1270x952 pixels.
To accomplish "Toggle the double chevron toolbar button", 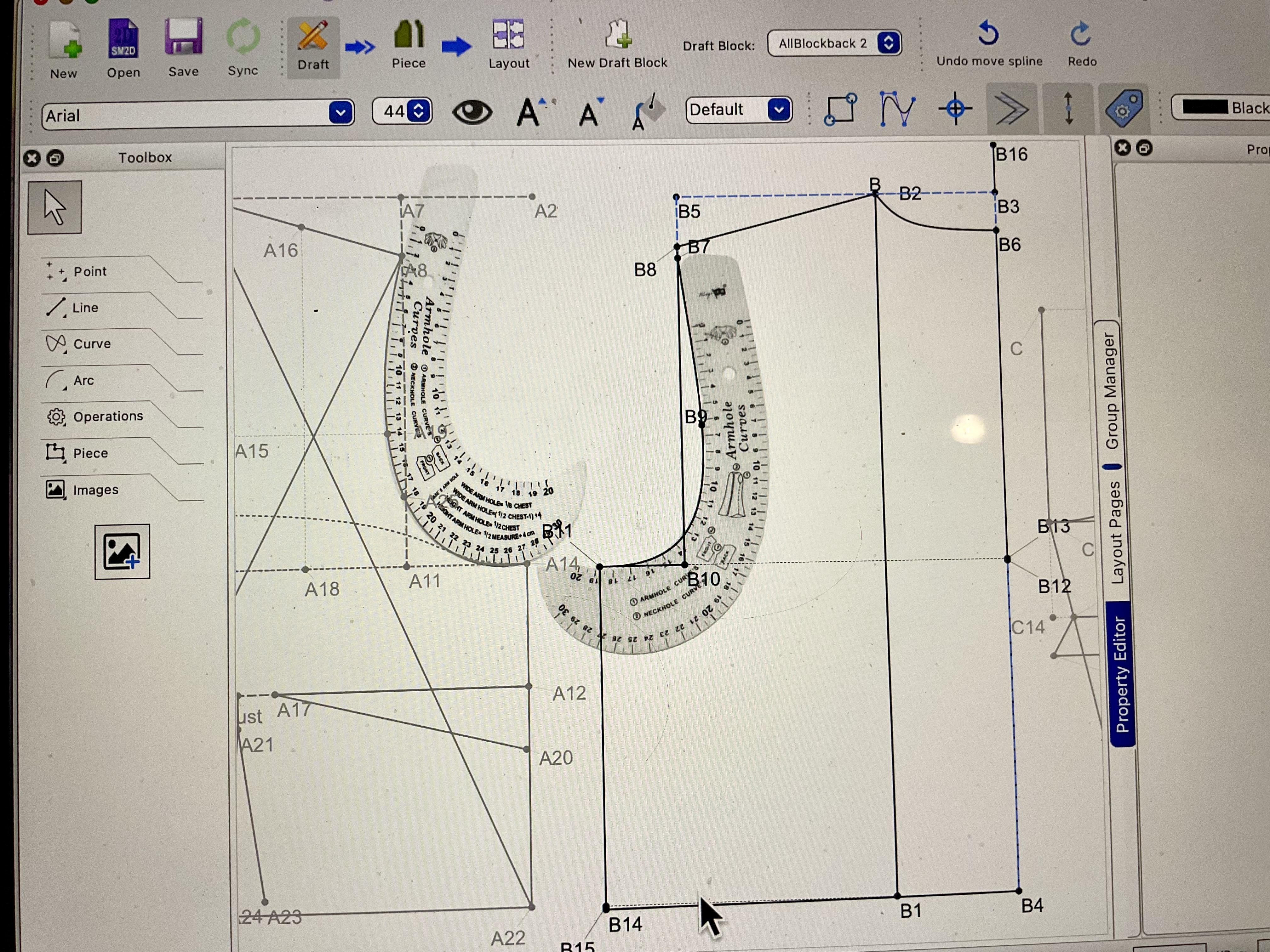I will tap(1010, 109).
